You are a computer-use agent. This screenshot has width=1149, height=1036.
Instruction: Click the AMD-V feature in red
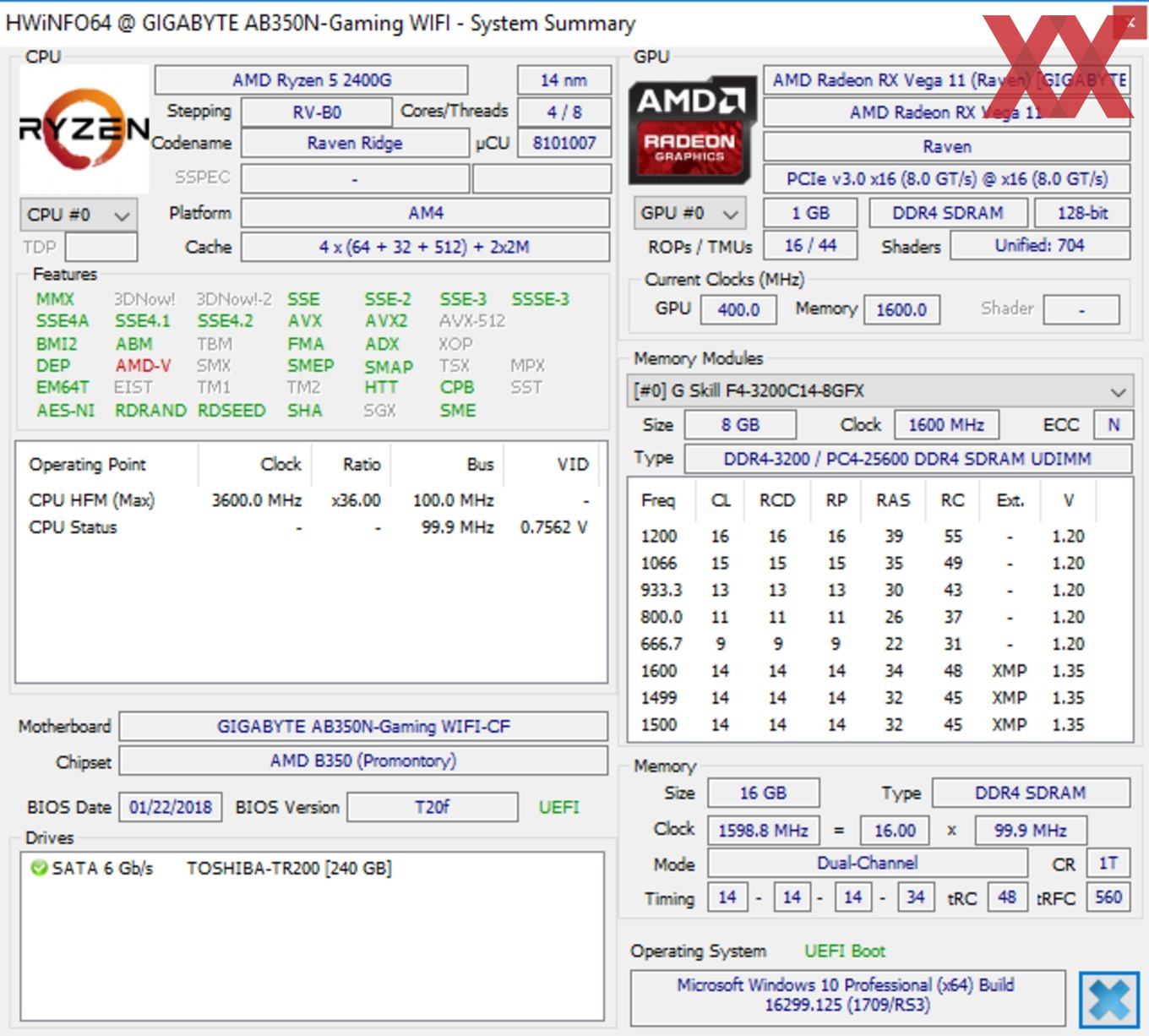[x=143, y=366]
